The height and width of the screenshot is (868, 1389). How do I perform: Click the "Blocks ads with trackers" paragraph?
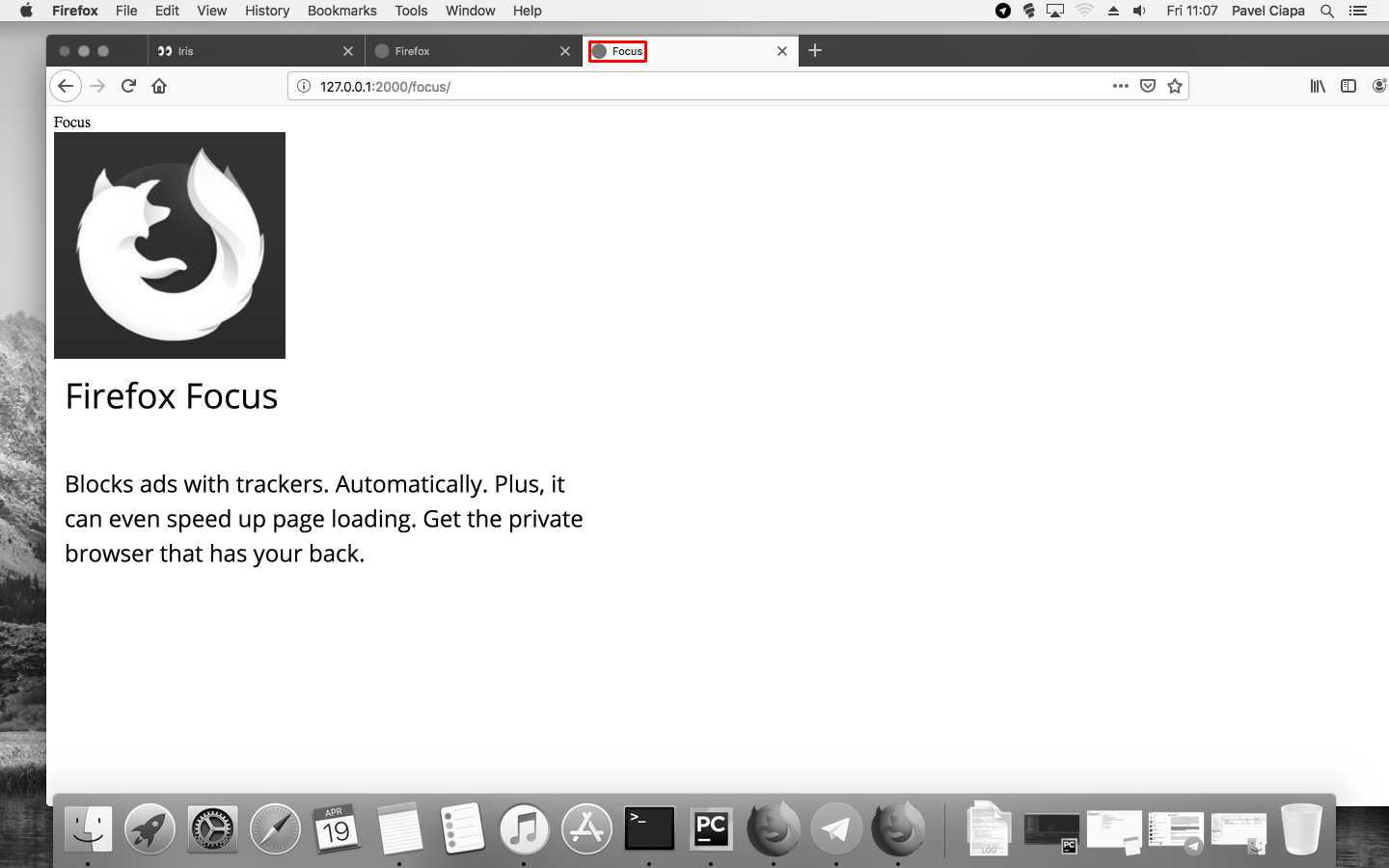pyautogui.click(x=324, y=519)
